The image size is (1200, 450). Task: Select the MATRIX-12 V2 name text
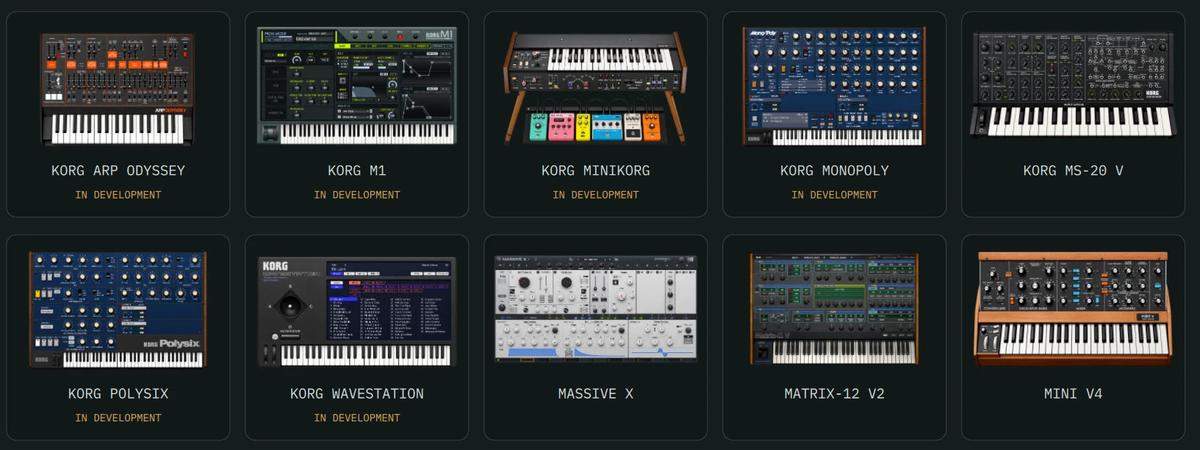[x=834, y=394]
